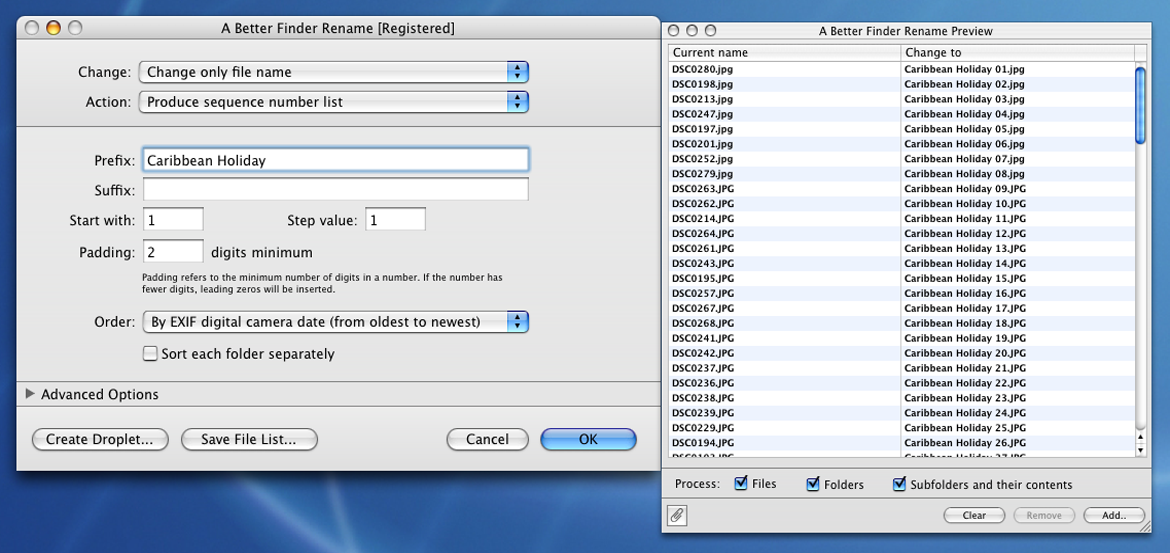This screenshot has height=553, width=1170.
Task: Select the DSC0252.jpg row
Action: tap(901, 159)
